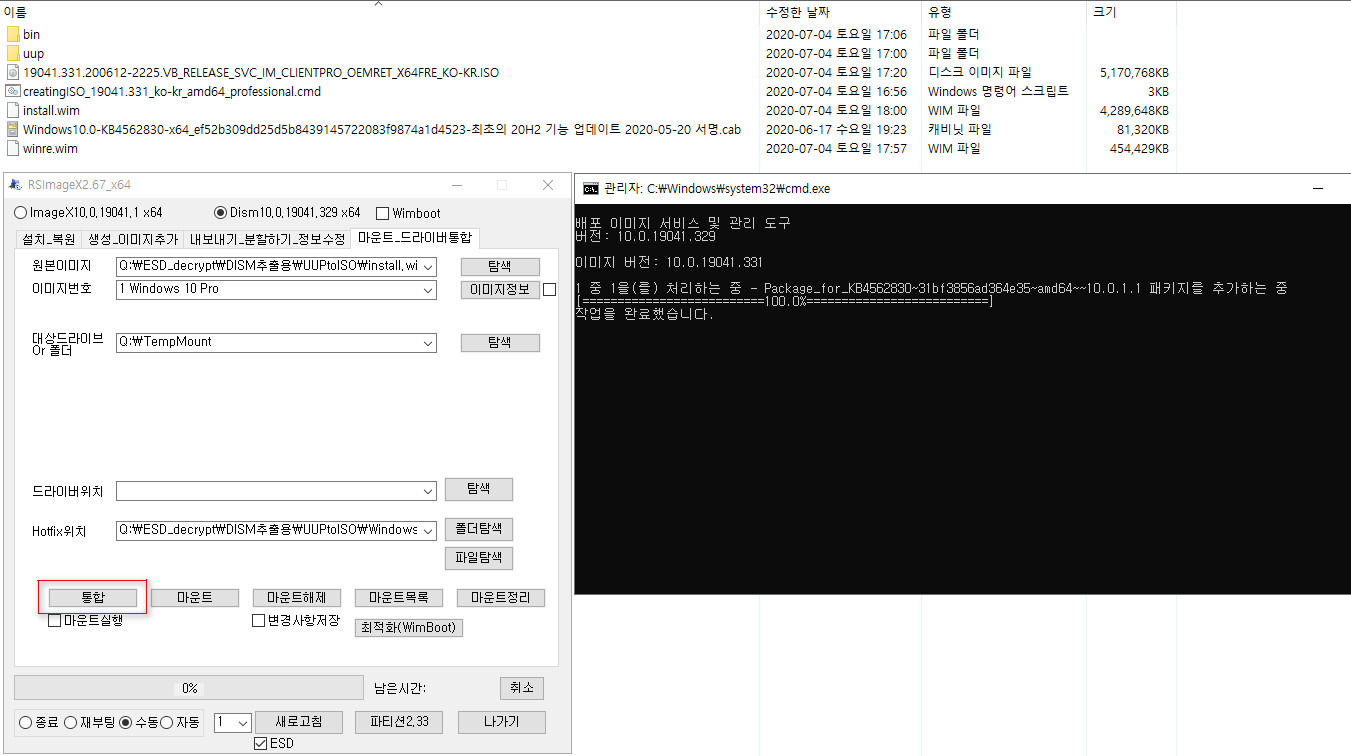This screenshot has height=756, width=1351.
Task: Click the cmd.exe window title icon
Action: point(591,188)
